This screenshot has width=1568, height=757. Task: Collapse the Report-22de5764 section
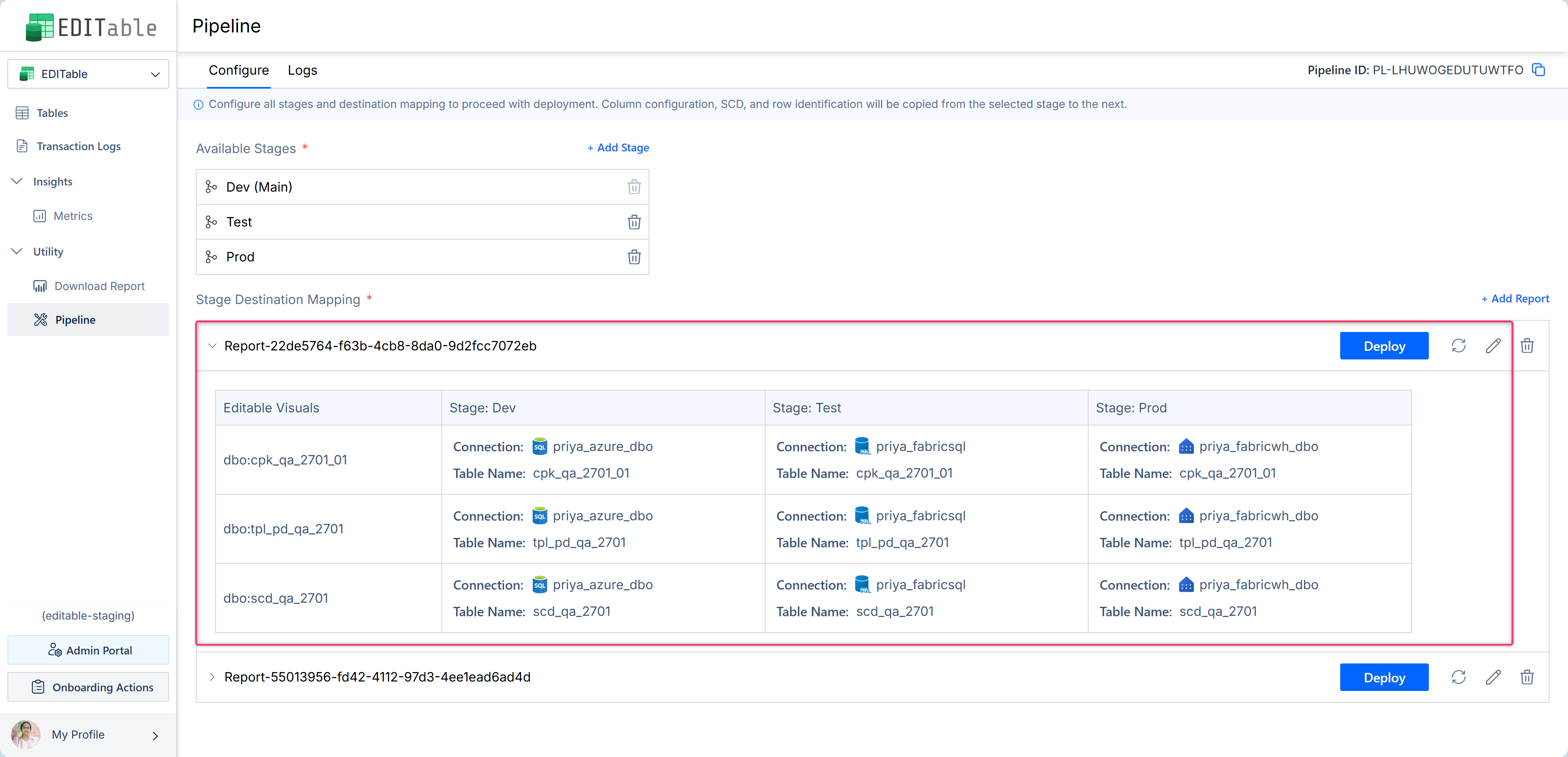pyautogui.click(x=212, y=345)
